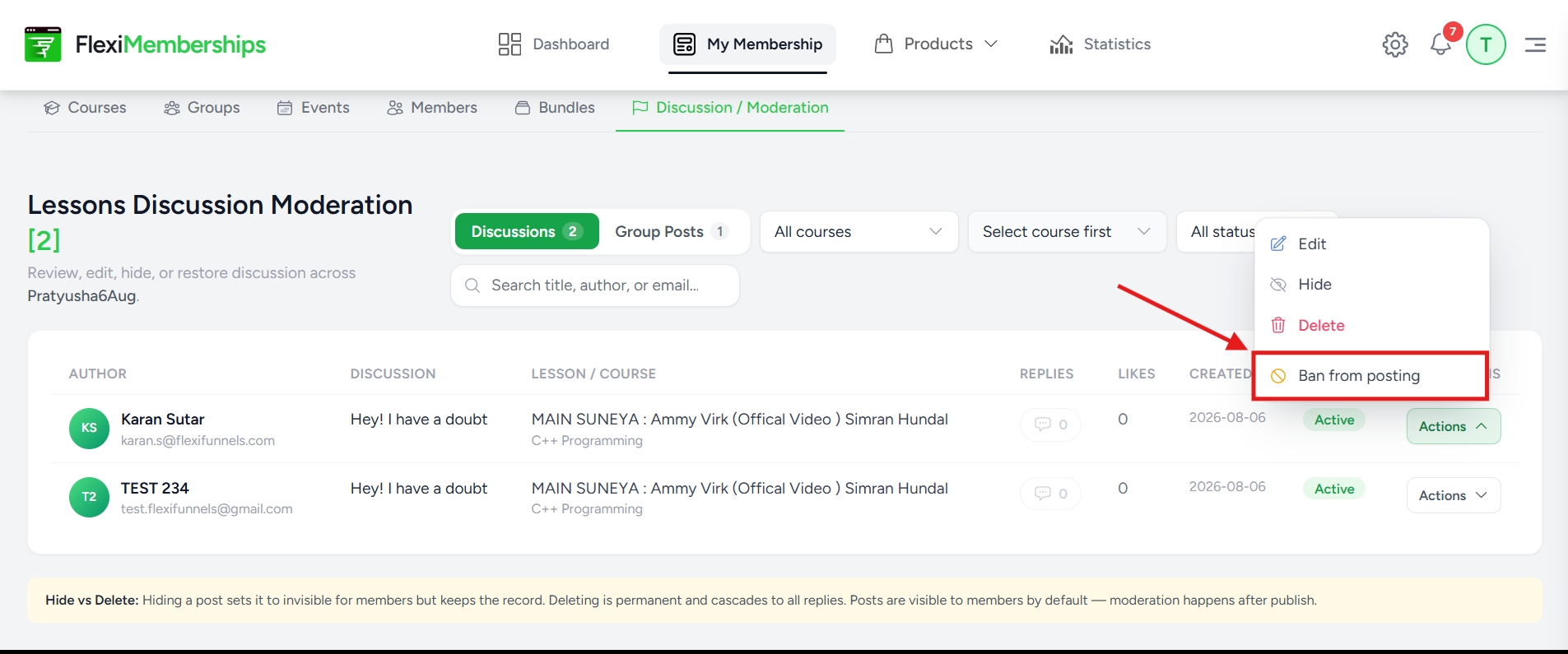This screenshot has height=654, width=1568.
Task: Click the My Membership card icon
Action: coord(684,44)
